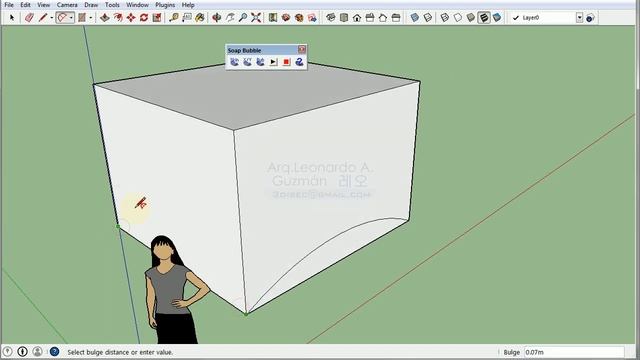Select the Rectangle shape tool

[82, 18]
